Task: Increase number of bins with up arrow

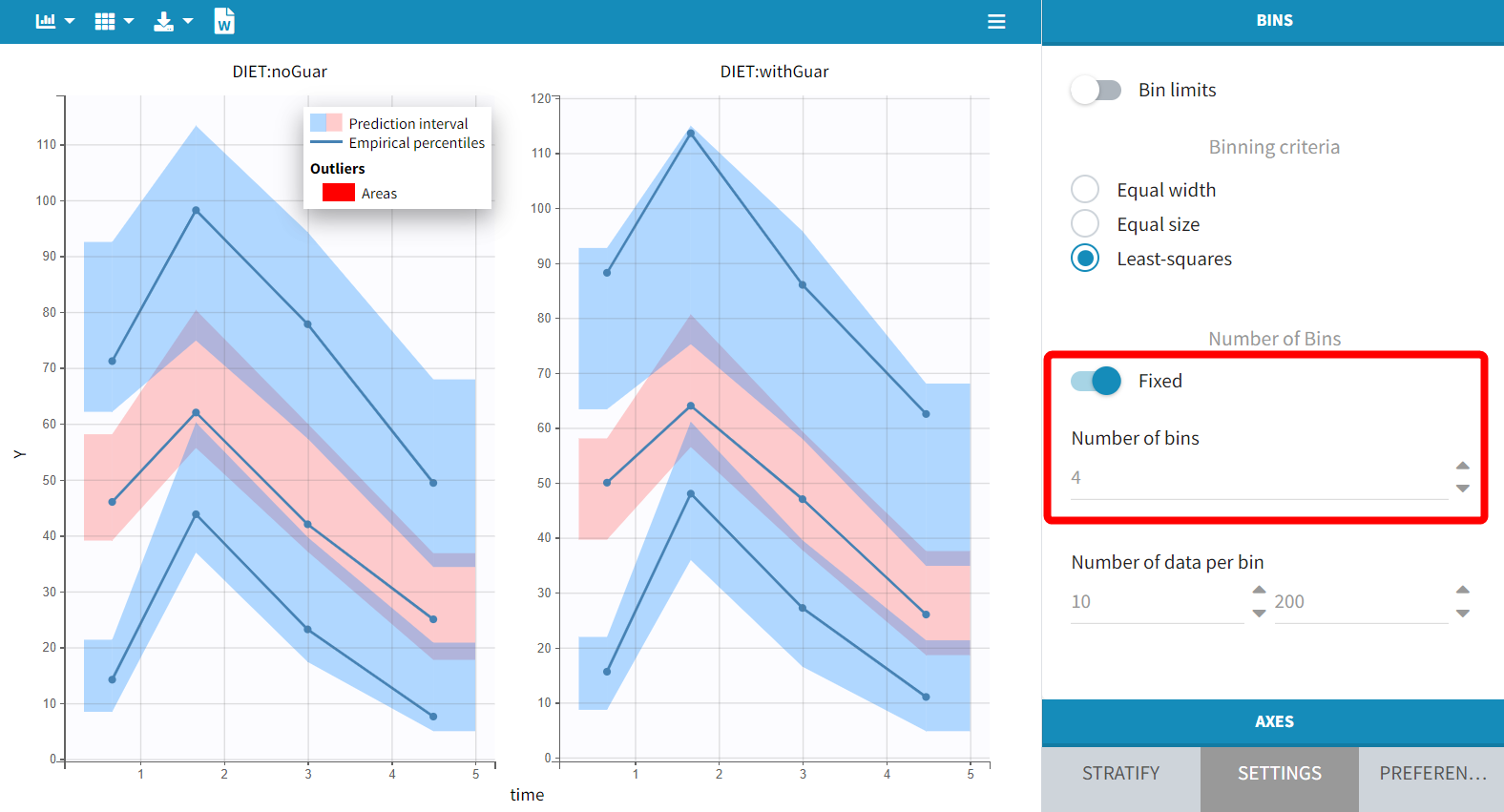Action: 1462,466
